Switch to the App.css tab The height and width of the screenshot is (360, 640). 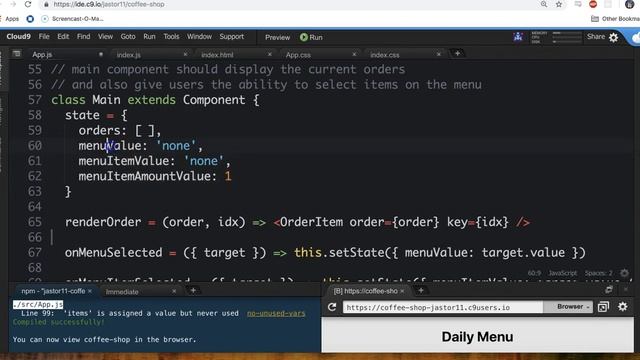point(298,54)
